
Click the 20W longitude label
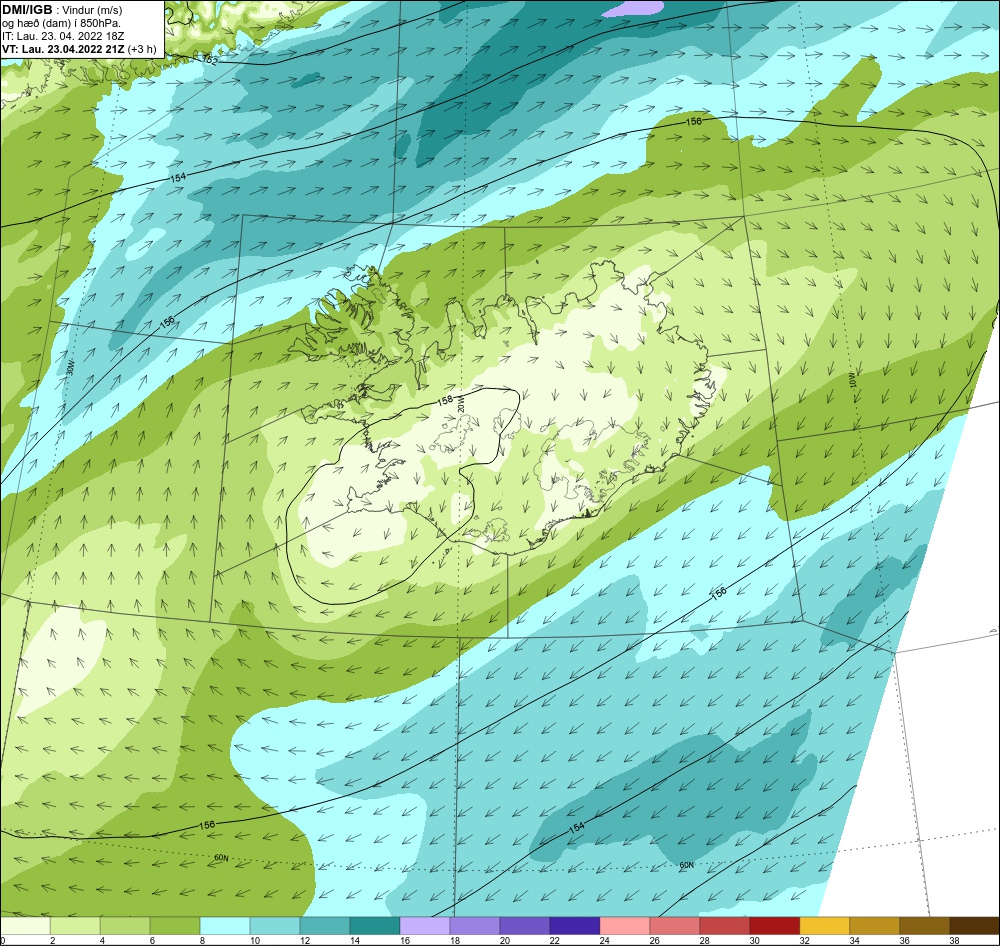tap(461, 404)
